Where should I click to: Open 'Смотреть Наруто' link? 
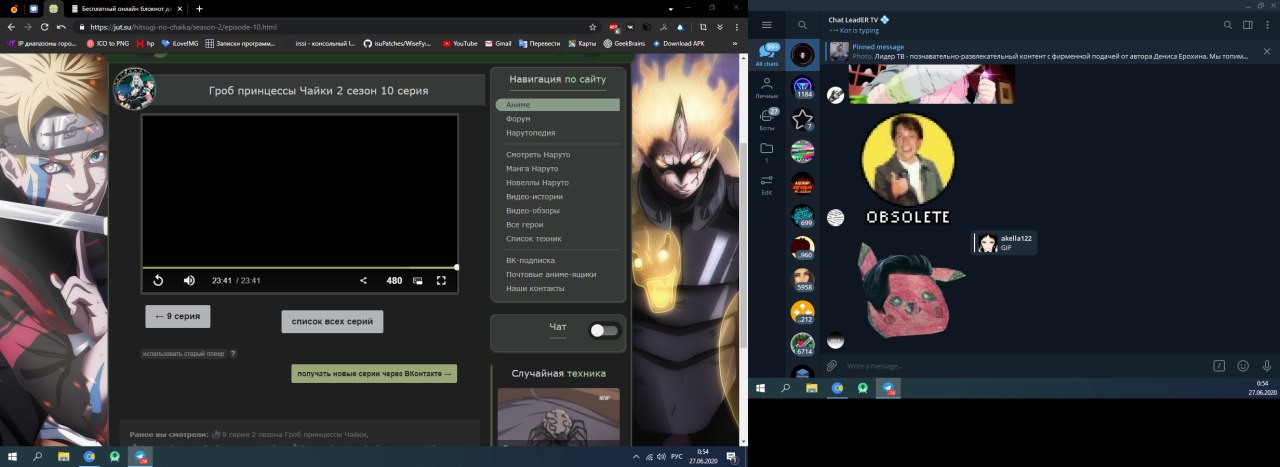coord(537,155)
